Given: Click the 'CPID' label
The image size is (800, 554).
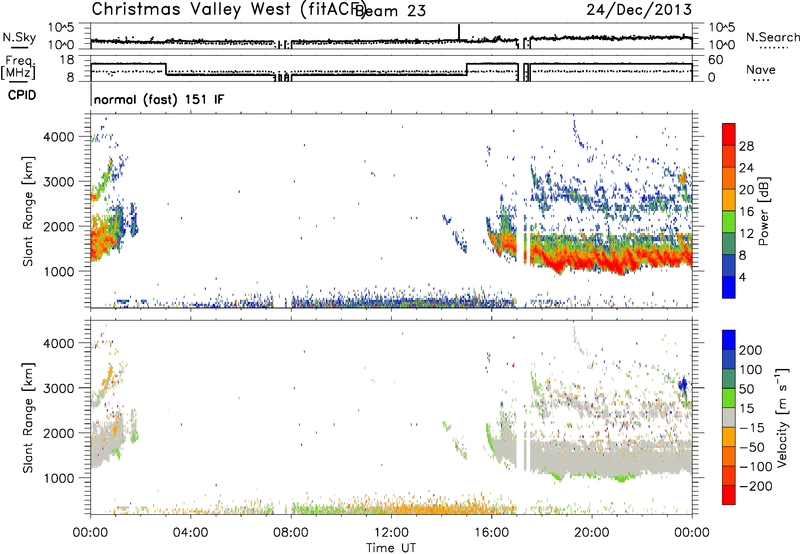Looking at the screenshot, I should click(22, 95).
